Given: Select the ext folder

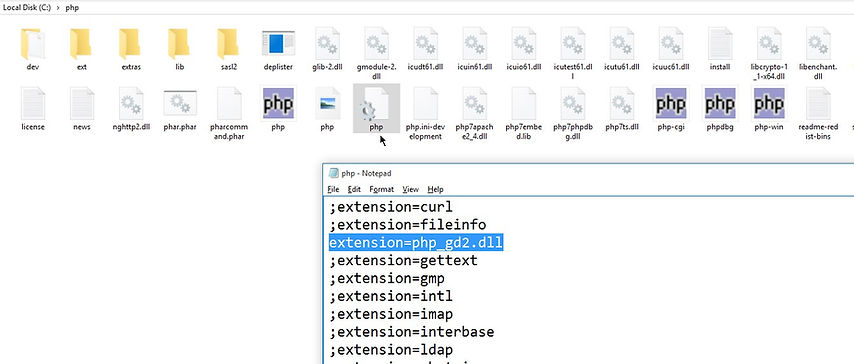Looking at the screenshot, I should pos(82,50).
